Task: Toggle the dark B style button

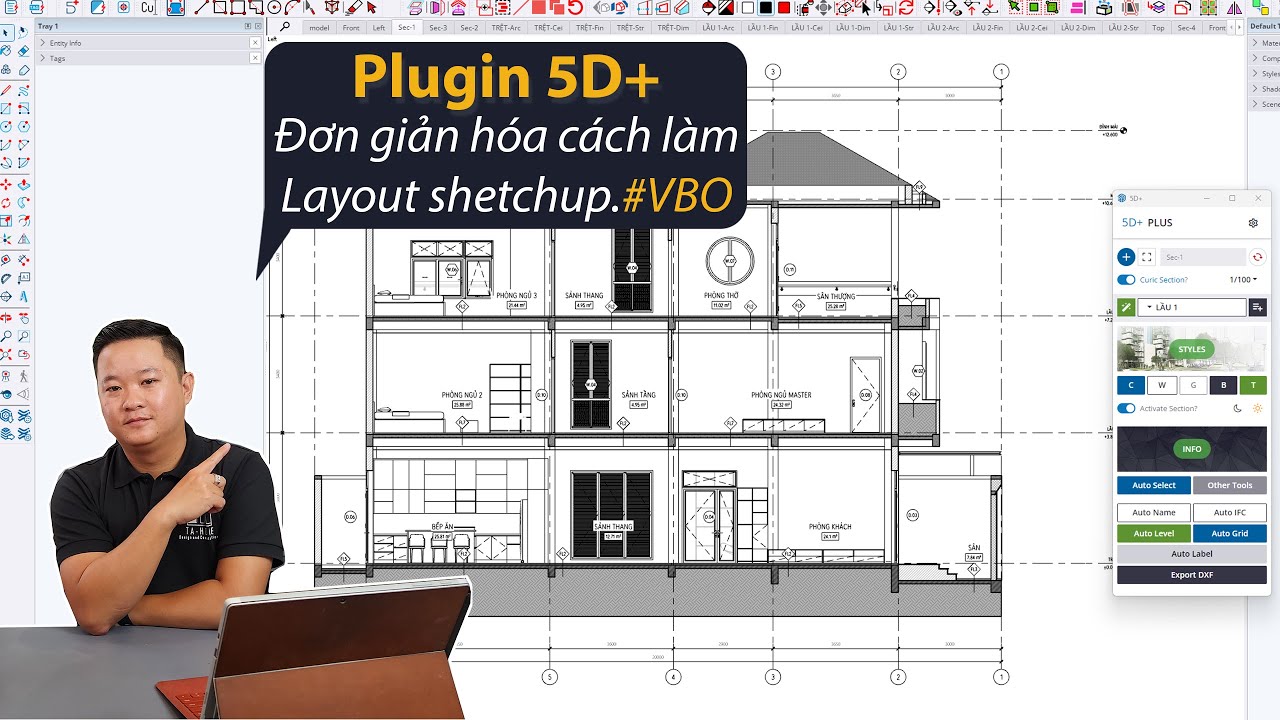Action: [1223, 385]
